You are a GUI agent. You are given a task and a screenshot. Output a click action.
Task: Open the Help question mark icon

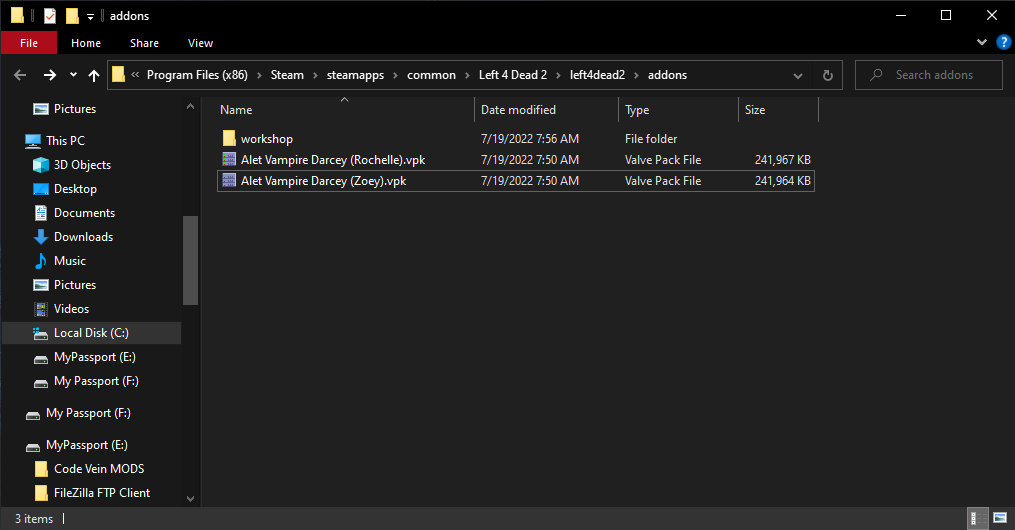pos(1003,43)
